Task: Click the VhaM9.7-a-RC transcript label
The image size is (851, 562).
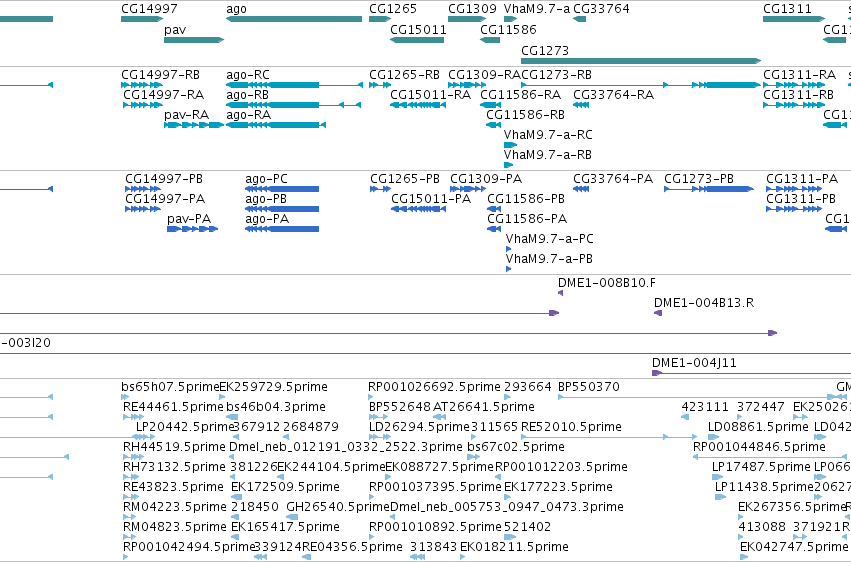Action: pyautogui.click(x=548, y=135)
